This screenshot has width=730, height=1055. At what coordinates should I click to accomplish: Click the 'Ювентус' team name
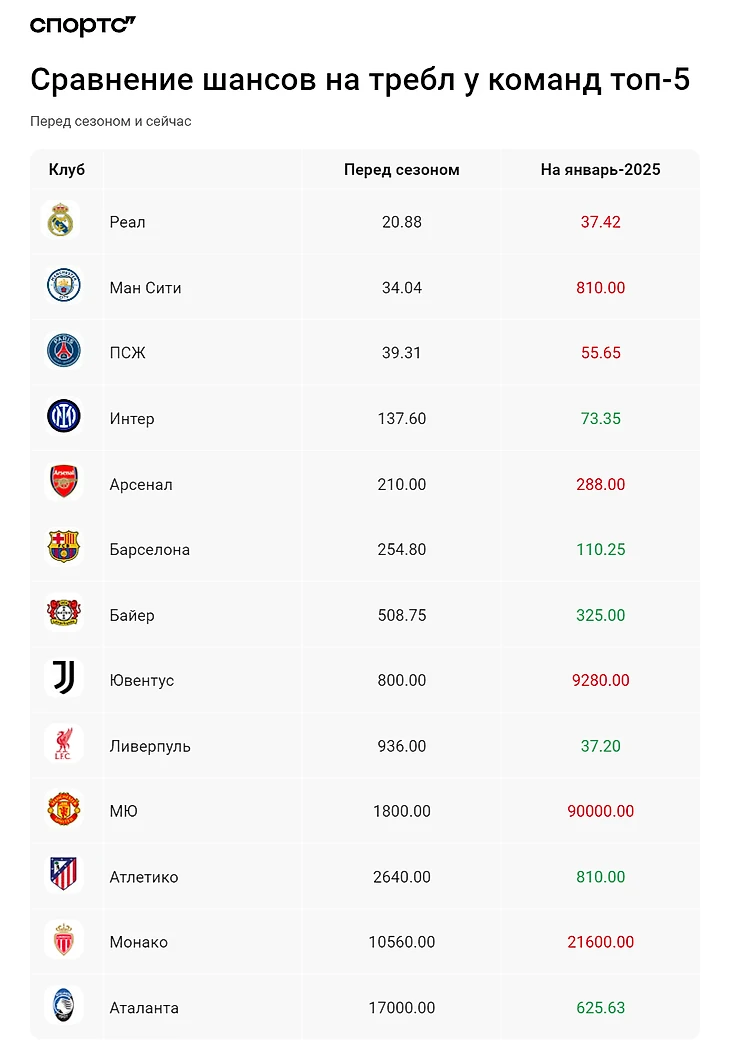point(141,680)
